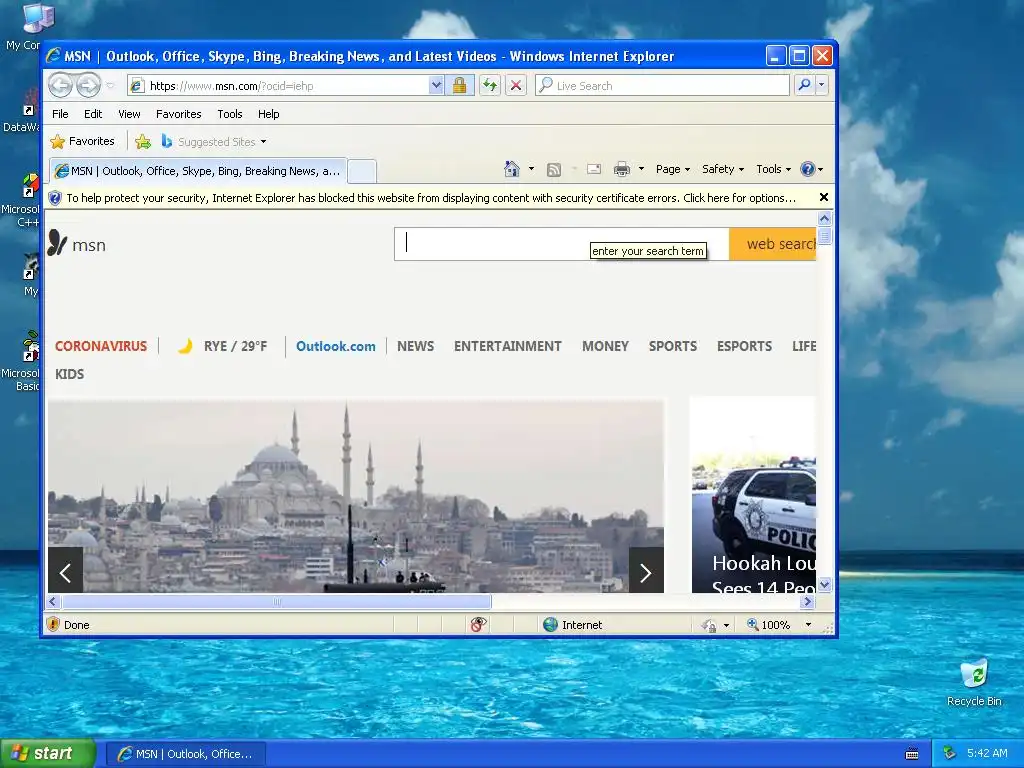Click the horizontal scrollbar thumb
This screenshot has width=1024, height=768.
pyautogui.click(x=277, y=601)
